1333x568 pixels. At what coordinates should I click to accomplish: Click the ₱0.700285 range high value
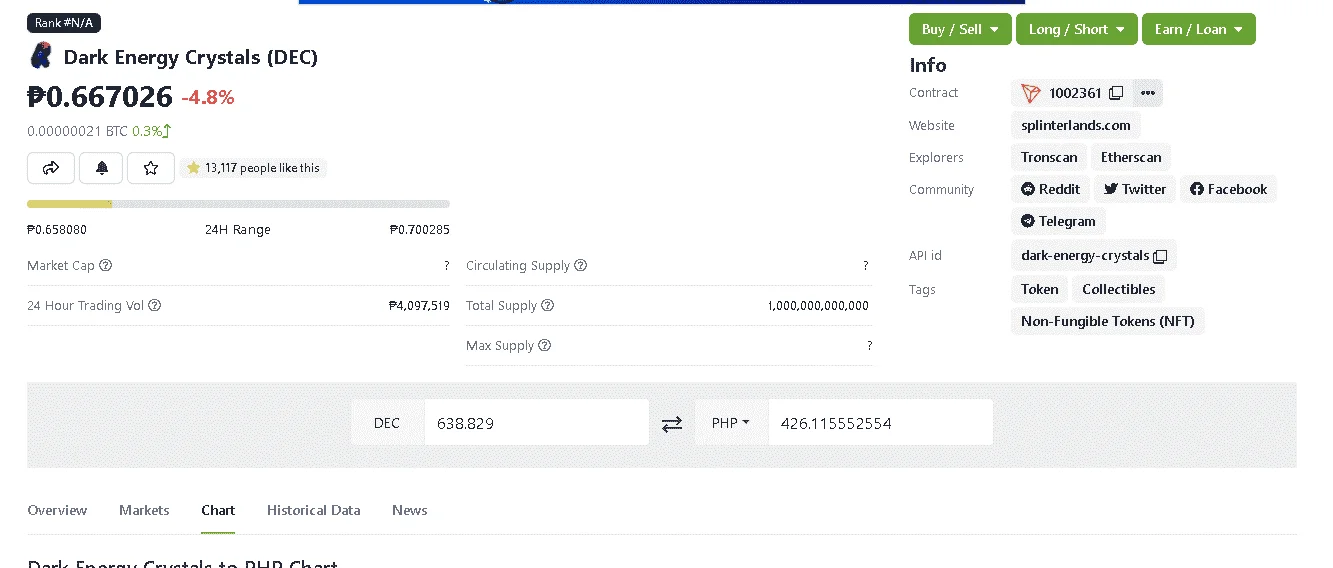pyautogui.click(x=420, y=230)
